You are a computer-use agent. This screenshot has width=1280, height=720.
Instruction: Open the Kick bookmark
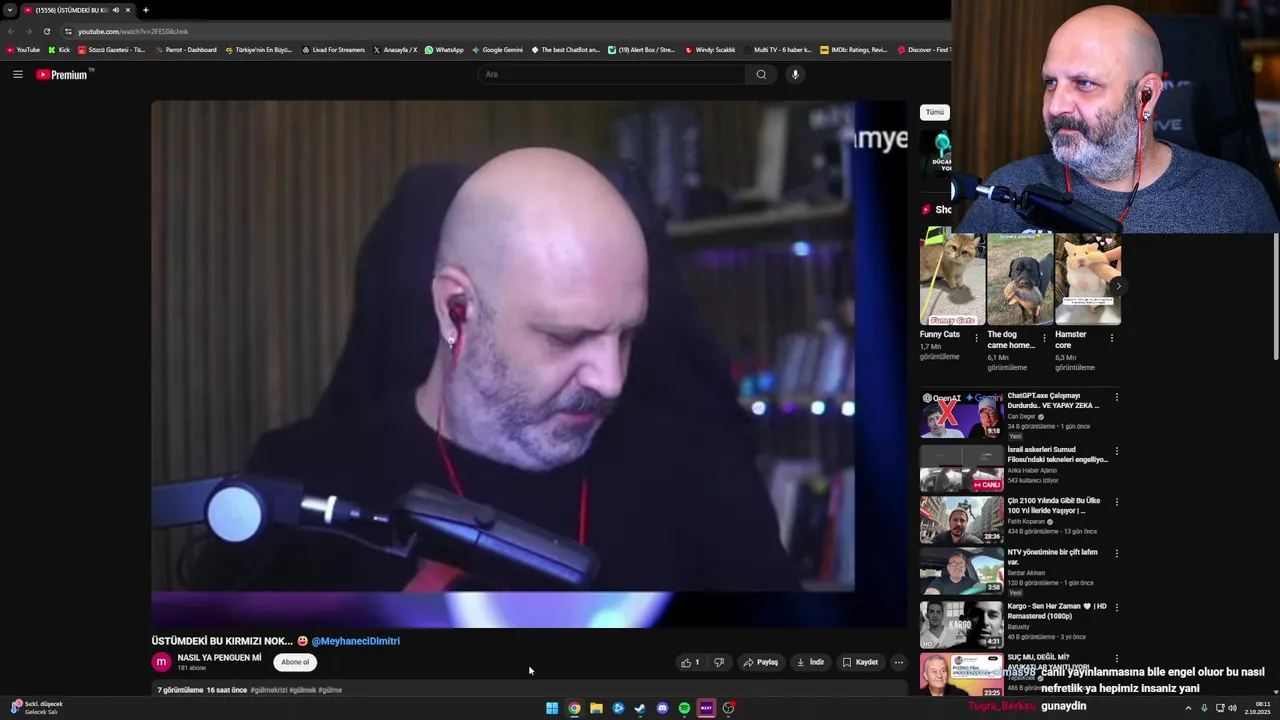pyautogui.click(x=59, y=50)
